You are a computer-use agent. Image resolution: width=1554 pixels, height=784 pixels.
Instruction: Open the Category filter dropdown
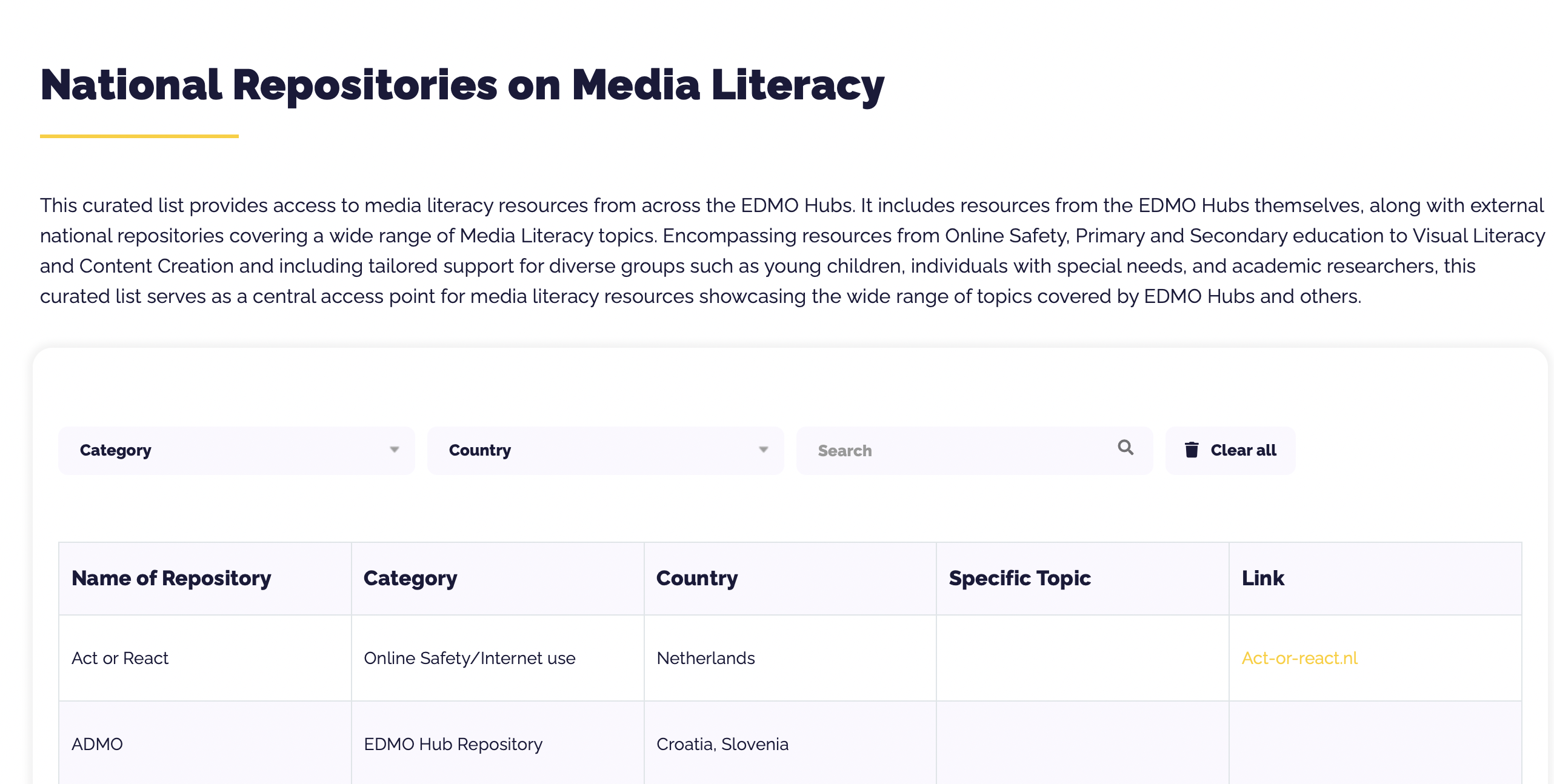(236, 450)
